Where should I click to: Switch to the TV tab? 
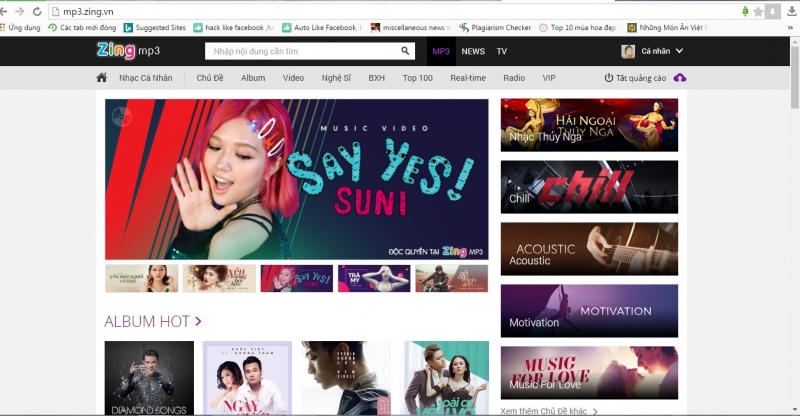pos(502,51)
